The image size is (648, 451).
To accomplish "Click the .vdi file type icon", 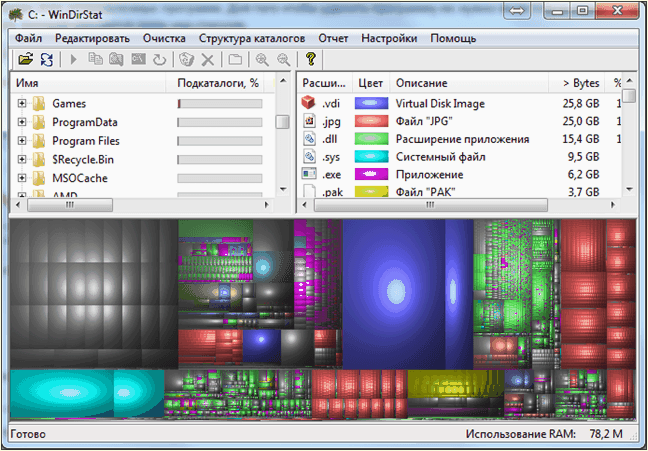I will (308, 103).
